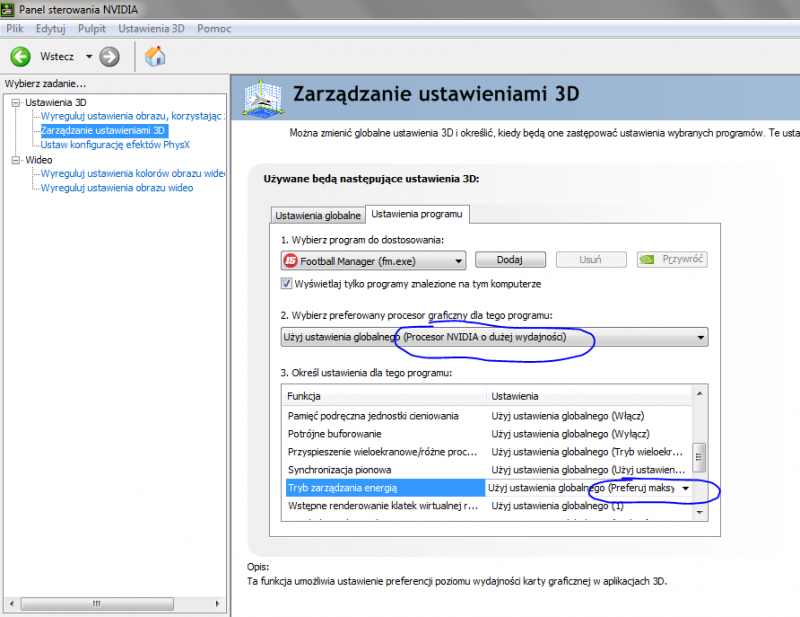The image size is (800, 617).
Task: Click the green Wstecz back arrow
Action: 20,57
